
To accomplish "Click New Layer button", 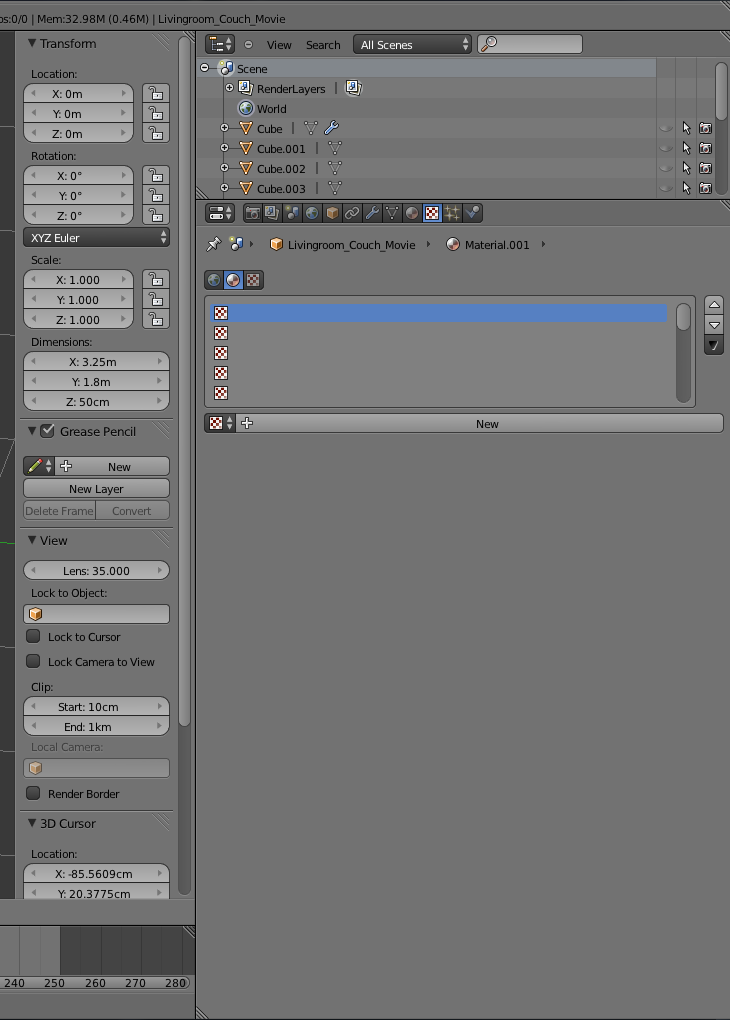I will click(96, 489).
